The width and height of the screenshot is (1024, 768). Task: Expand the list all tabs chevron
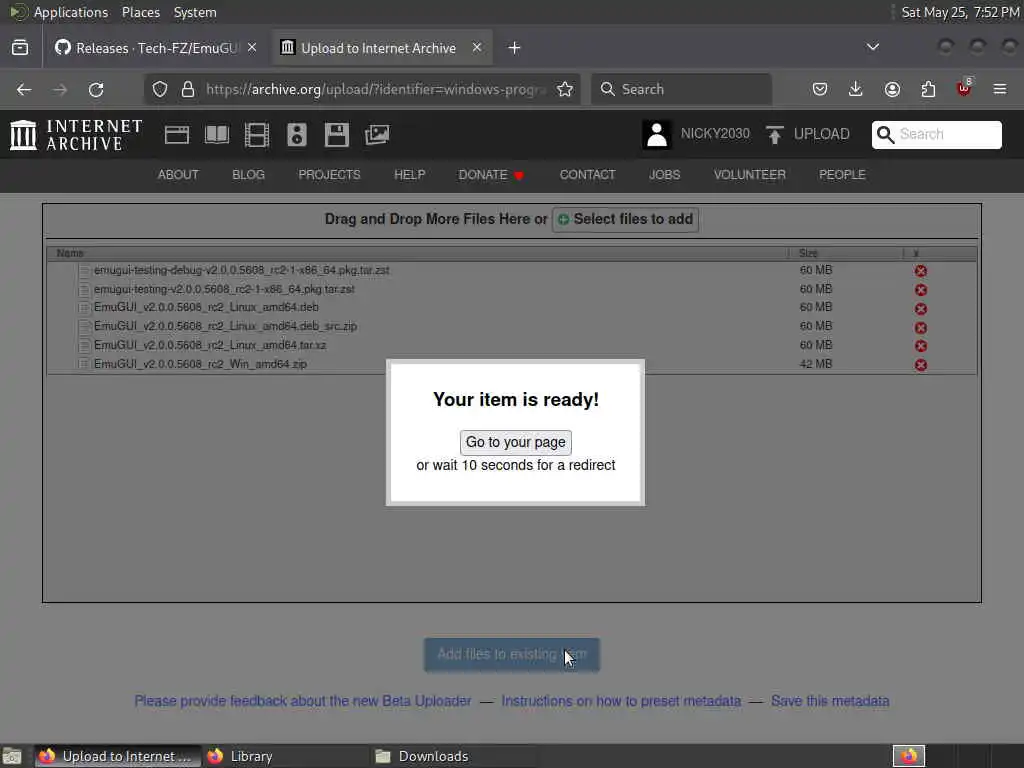[x=872, y=47]
